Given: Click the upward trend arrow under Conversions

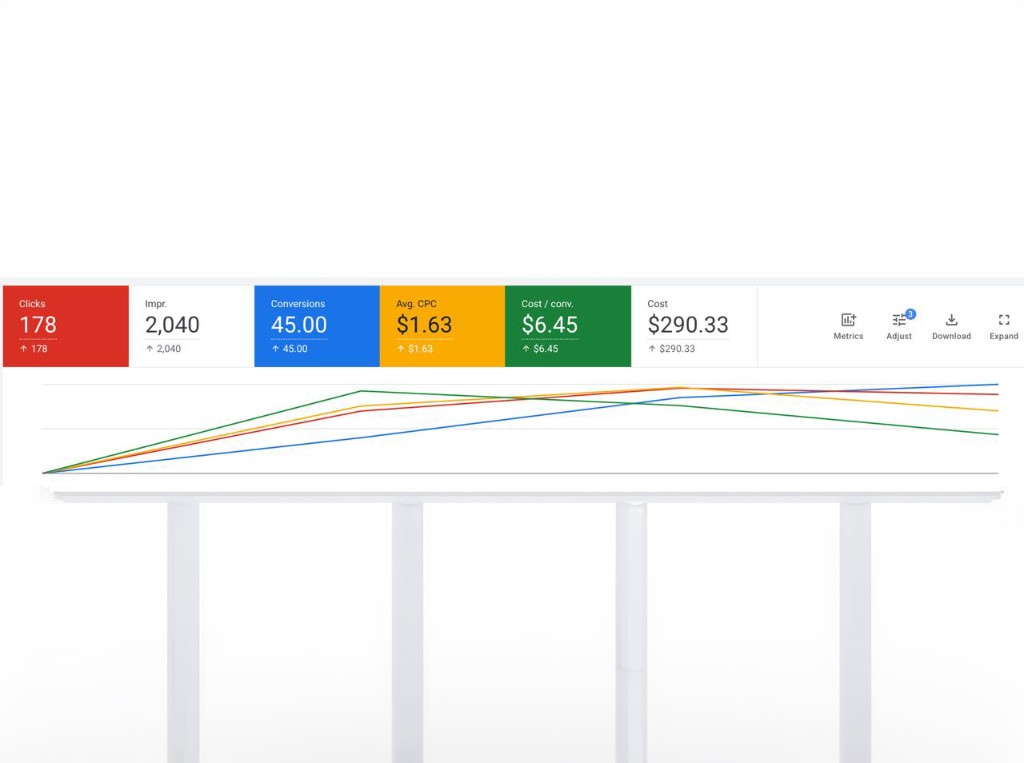Looking at the screenshot, I should (x=272, y=349).
